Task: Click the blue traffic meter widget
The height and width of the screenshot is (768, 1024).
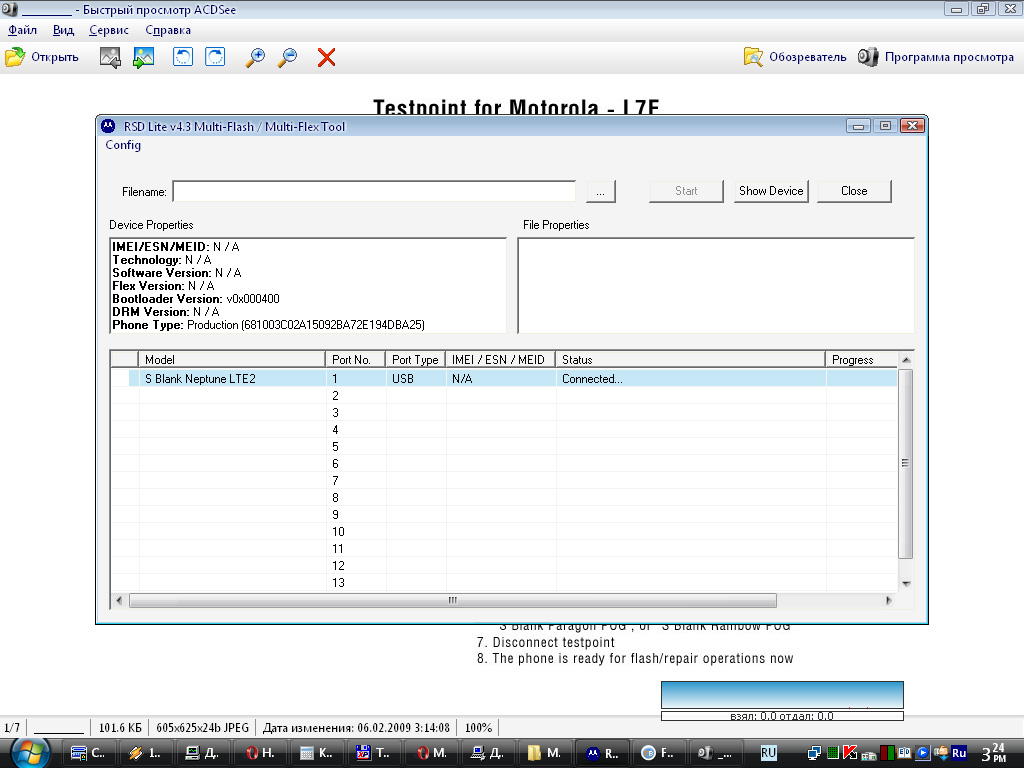Action: pos(782,695)
